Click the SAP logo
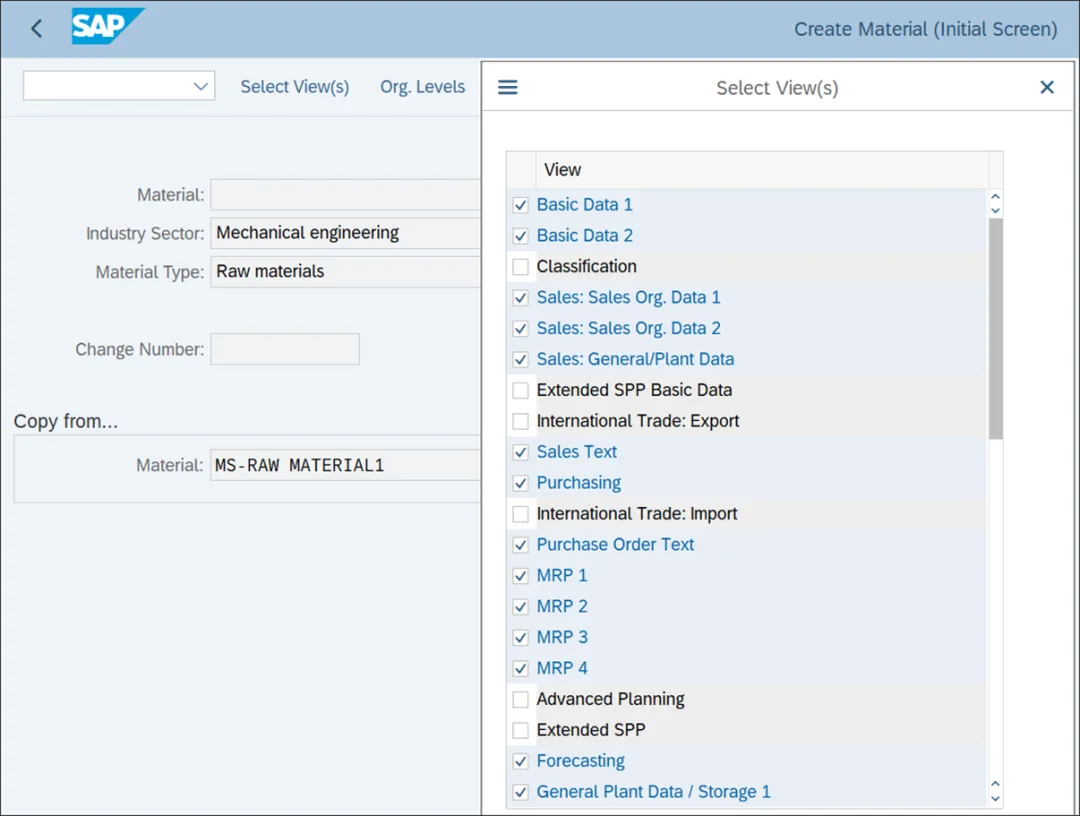1080x816 pixels. [107, 27]
